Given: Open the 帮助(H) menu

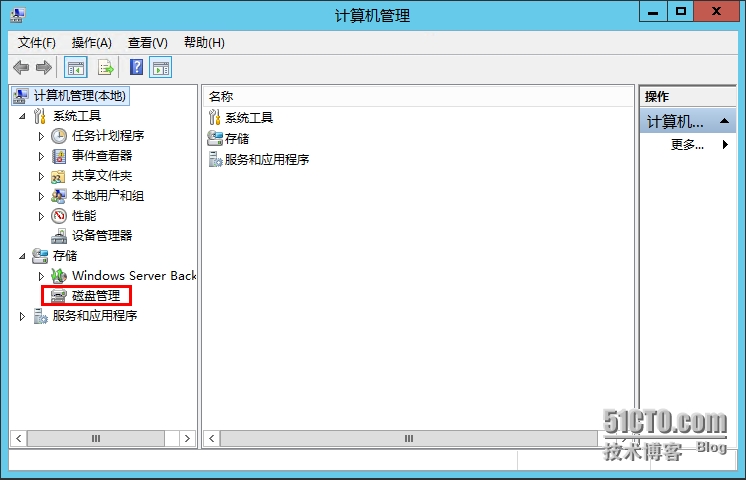Looking at the screenshot, I should pos(204,43).
